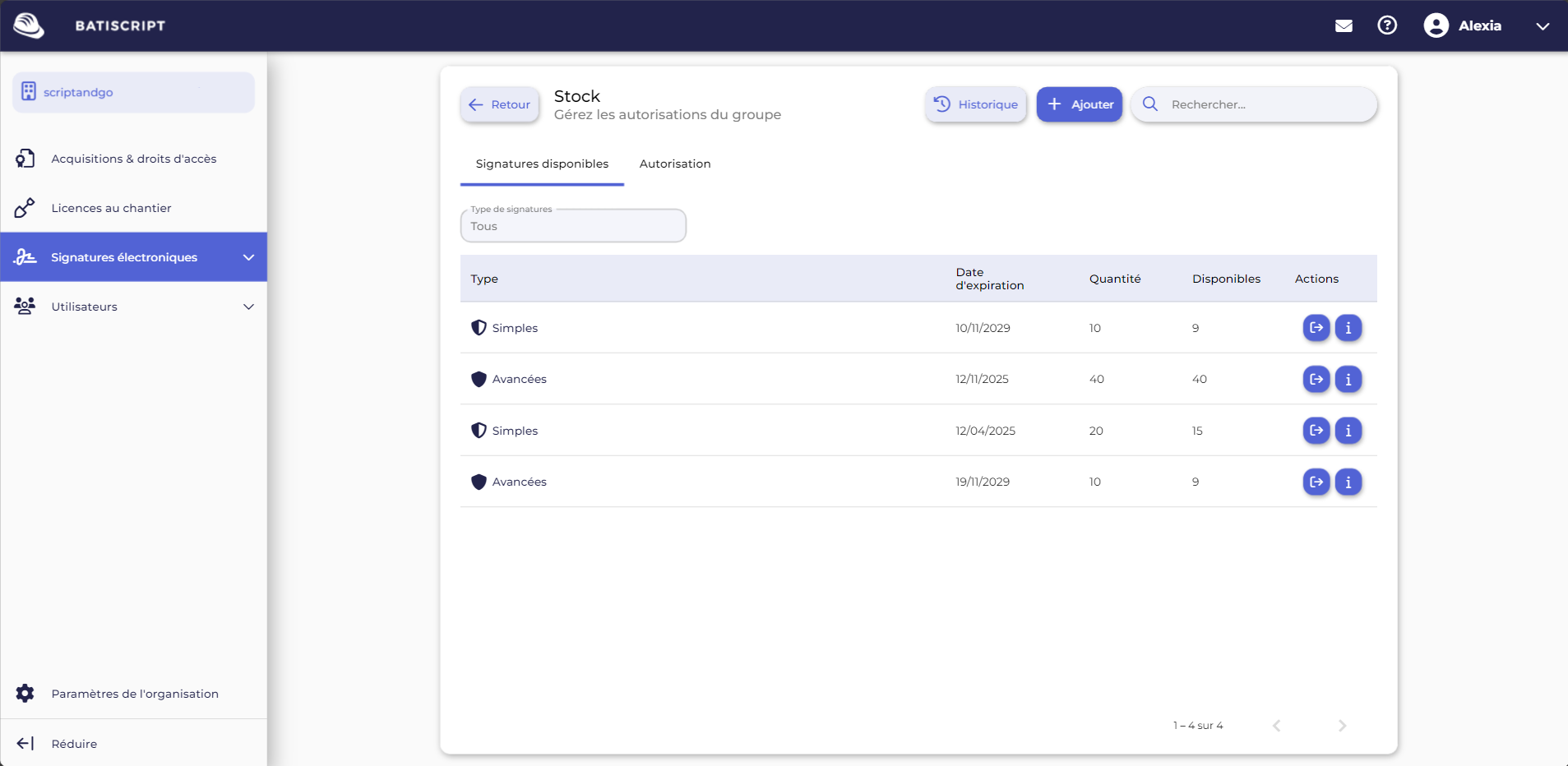
Task: Select the date 12/04/2025
Action: tap(985, 431)
